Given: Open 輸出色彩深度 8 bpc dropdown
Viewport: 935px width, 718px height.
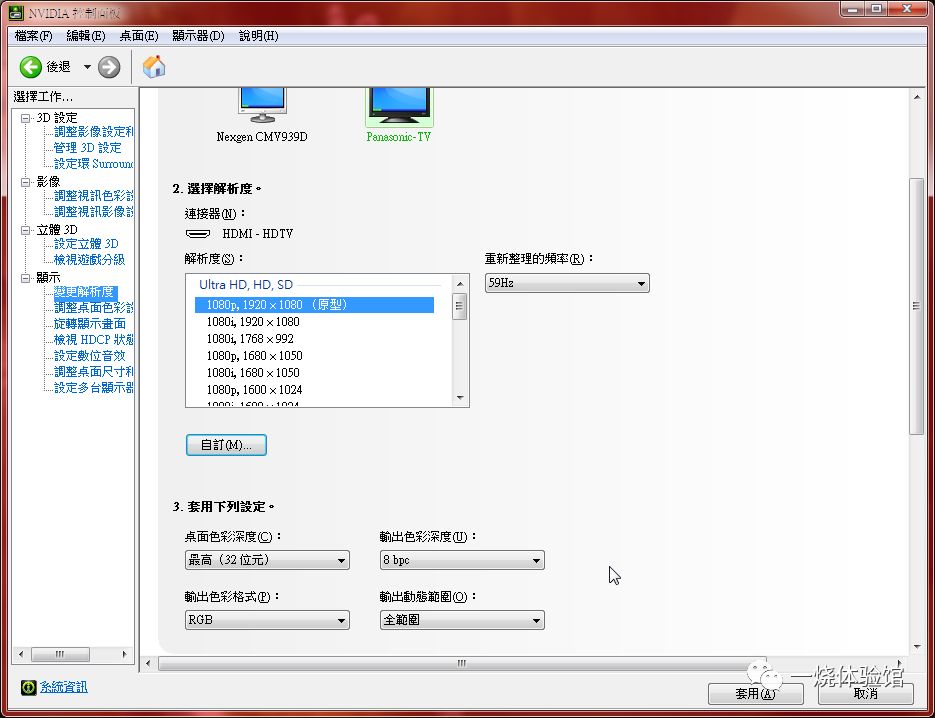Looking at the screenshot, I should click(462, 560).
